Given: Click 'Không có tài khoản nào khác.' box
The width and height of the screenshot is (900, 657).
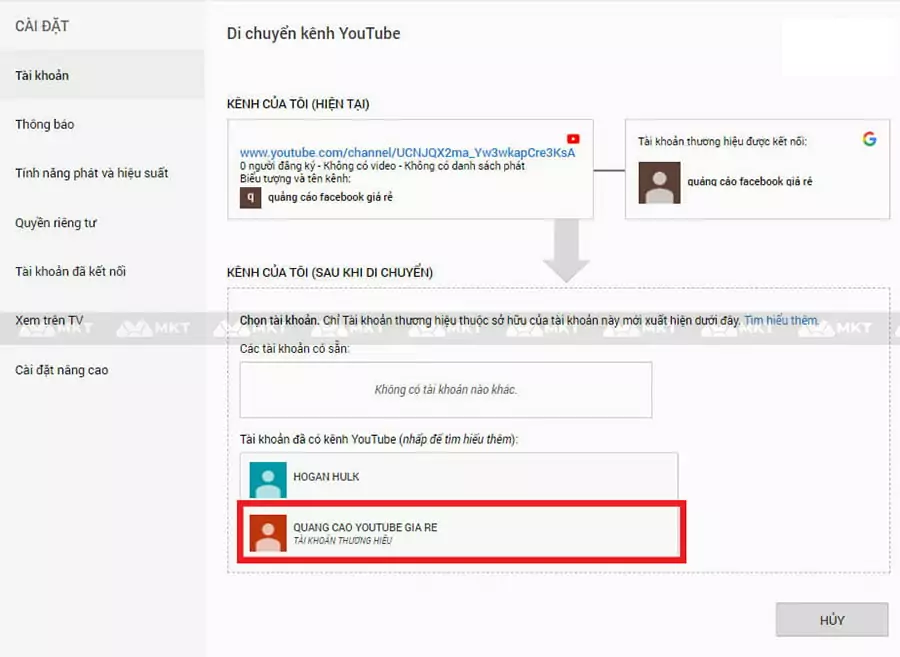Looking at the screenshot, I should pyautogui.click(x=446, y=390).
